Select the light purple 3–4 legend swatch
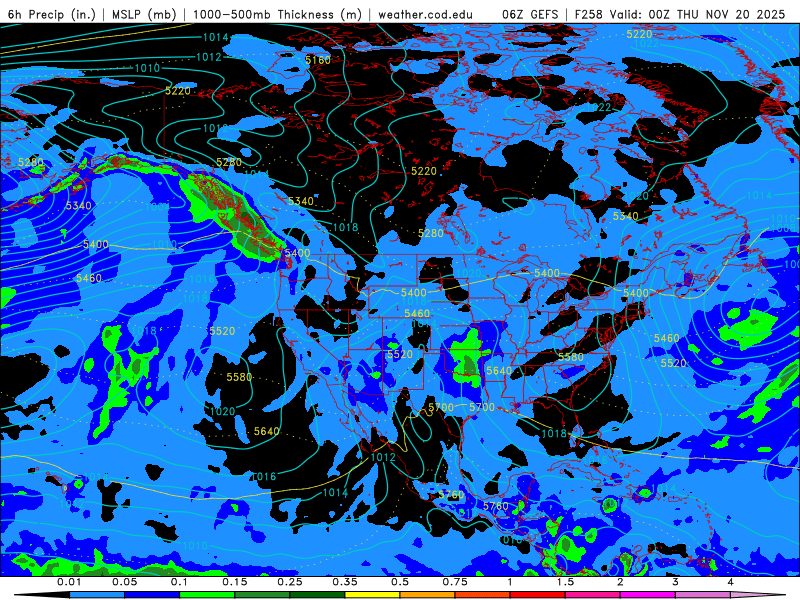800x600 pixels. (703, 595)
